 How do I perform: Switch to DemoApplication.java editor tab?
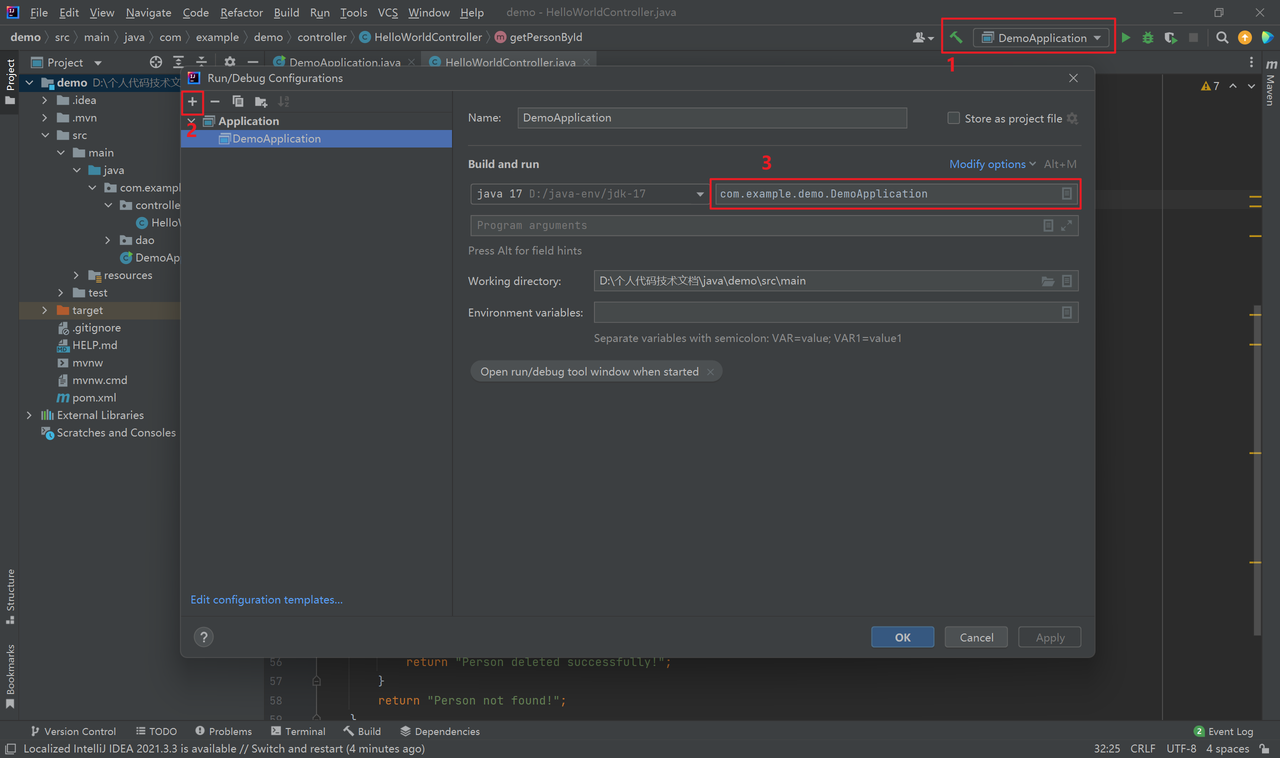point(345,62)
